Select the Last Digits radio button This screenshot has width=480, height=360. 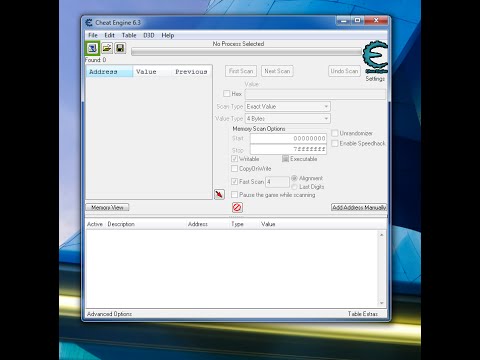294,187
